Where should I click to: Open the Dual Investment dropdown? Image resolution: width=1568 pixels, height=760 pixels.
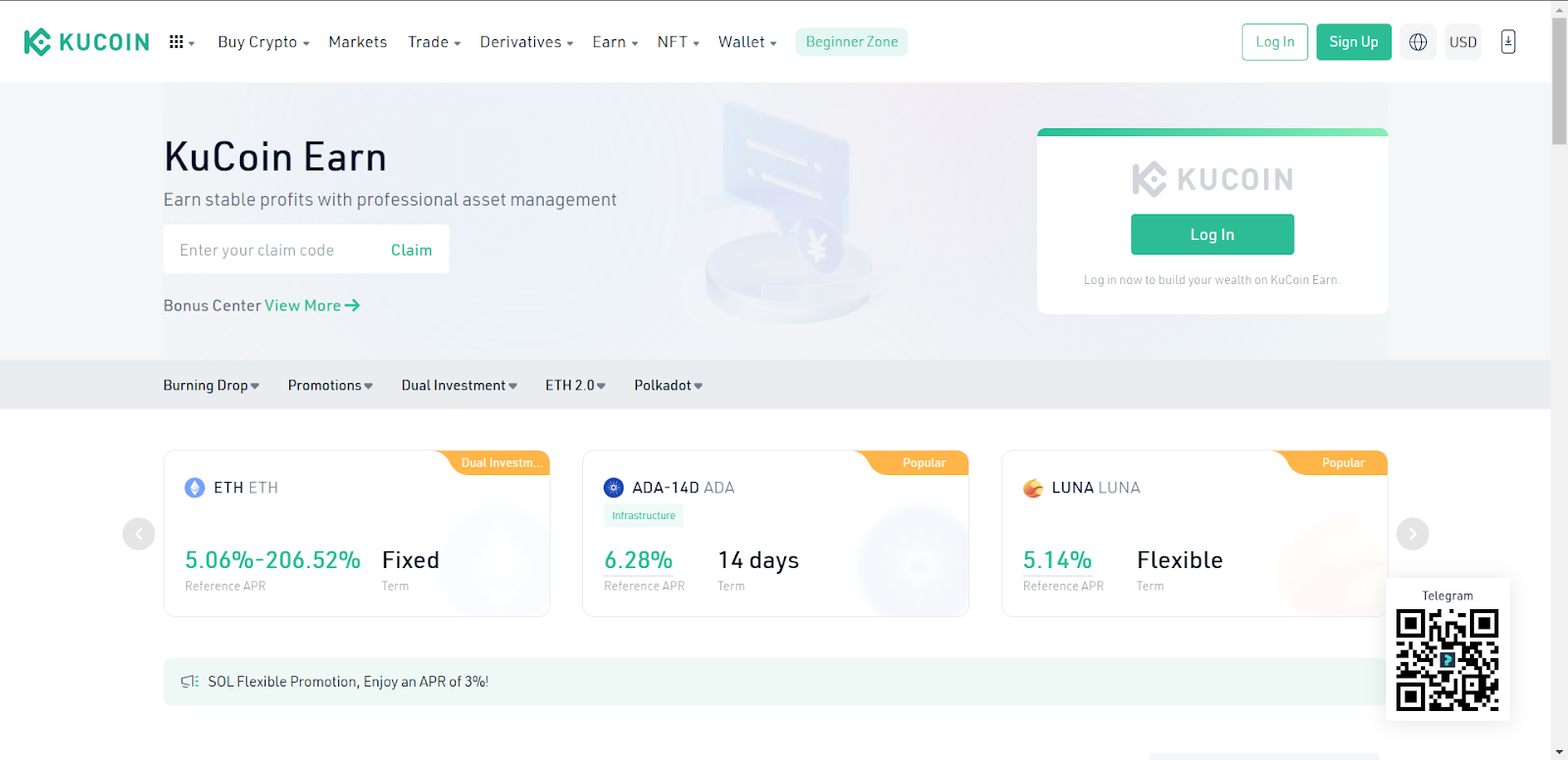460,386
